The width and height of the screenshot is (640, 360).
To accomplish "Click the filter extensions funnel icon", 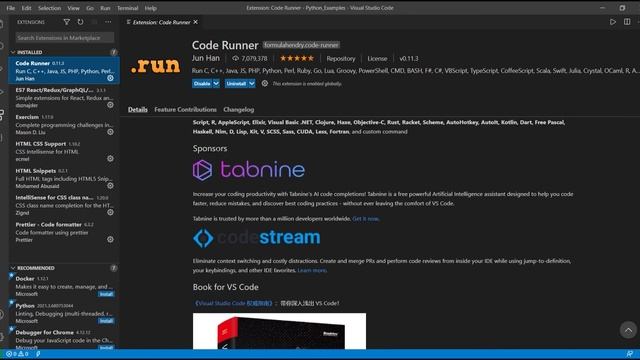I will (67, 22).
